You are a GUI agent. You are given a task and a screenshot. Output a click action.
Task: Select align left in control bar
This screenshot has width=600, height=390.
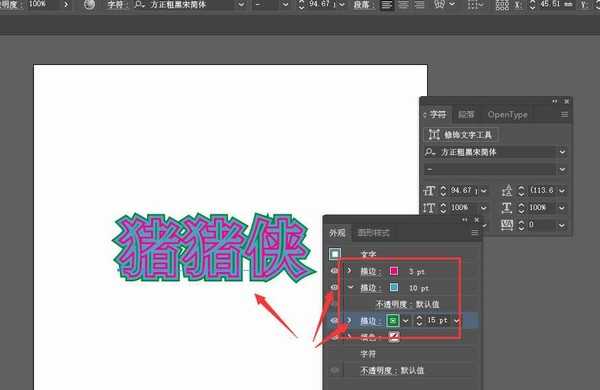386,5
